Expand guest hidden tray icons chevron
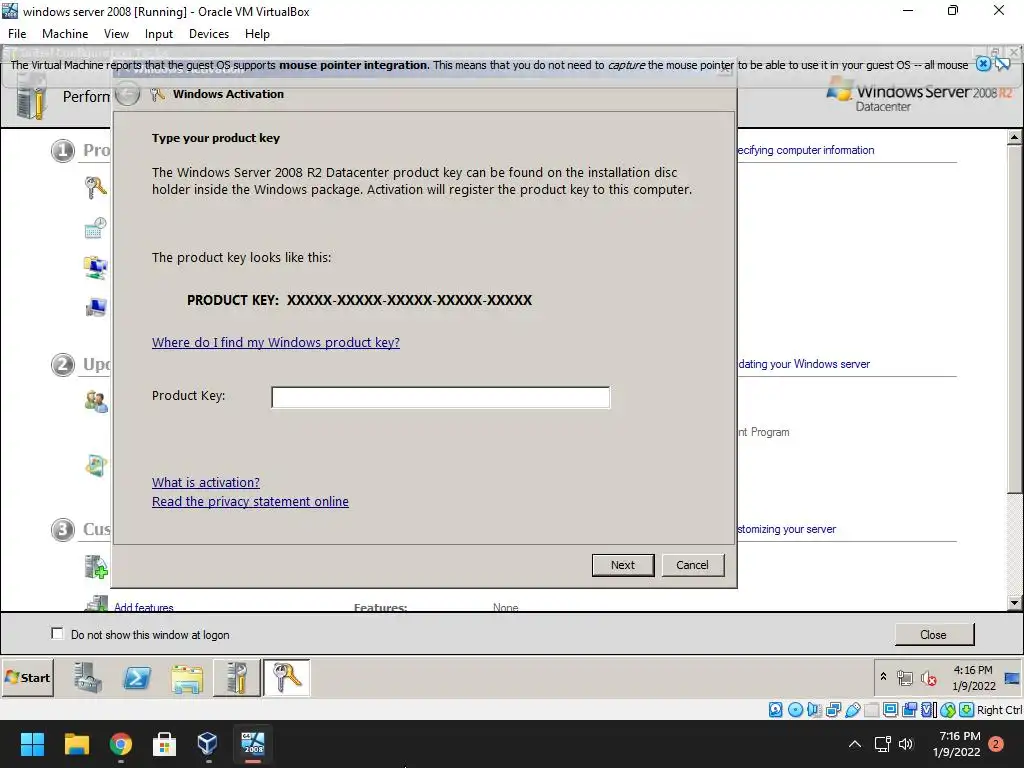This screenshot has width=1024, height=768. coord(884,677)
